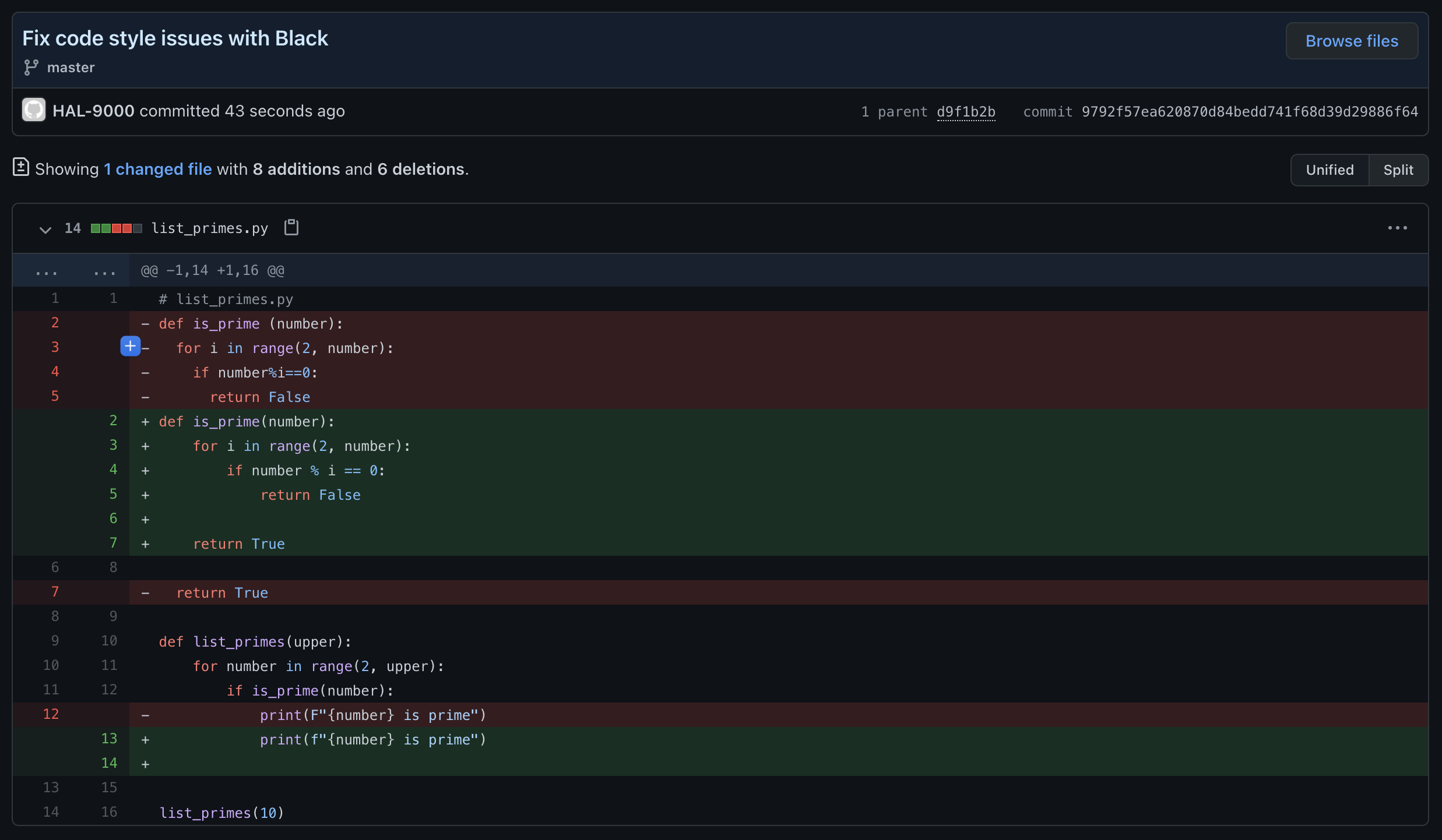Image resolution: width=1442 pixels, height=840 pixels.
Task: Click the list_primes.py file name header
Action: tap(210, 228)
